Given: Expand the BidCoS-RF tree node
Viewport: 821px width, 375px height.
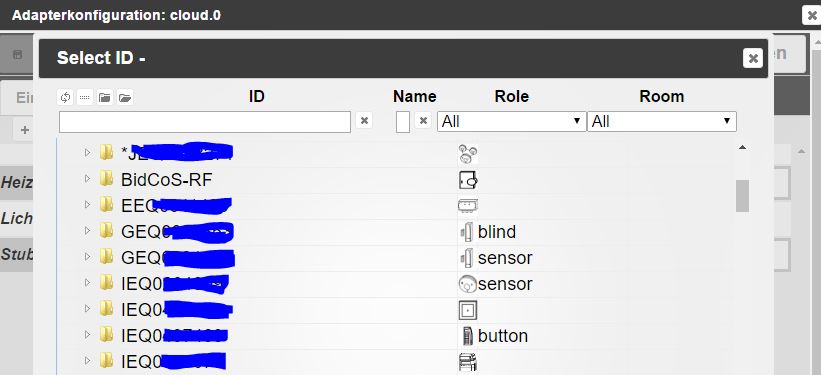Looking at the screenshot, I should [87, 179].
